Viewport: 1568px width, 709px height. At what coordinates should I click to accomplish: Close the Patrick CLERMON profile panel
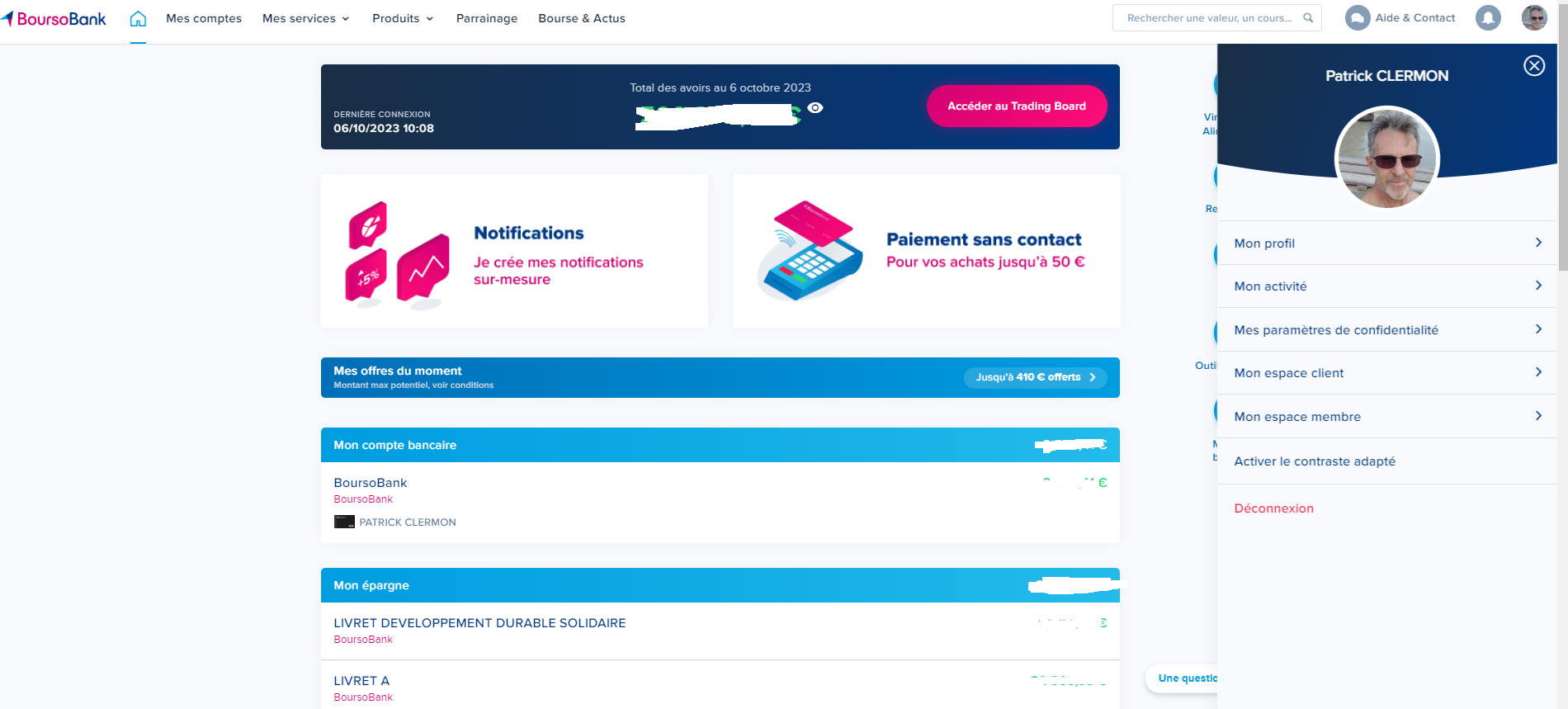(1534, 66)
